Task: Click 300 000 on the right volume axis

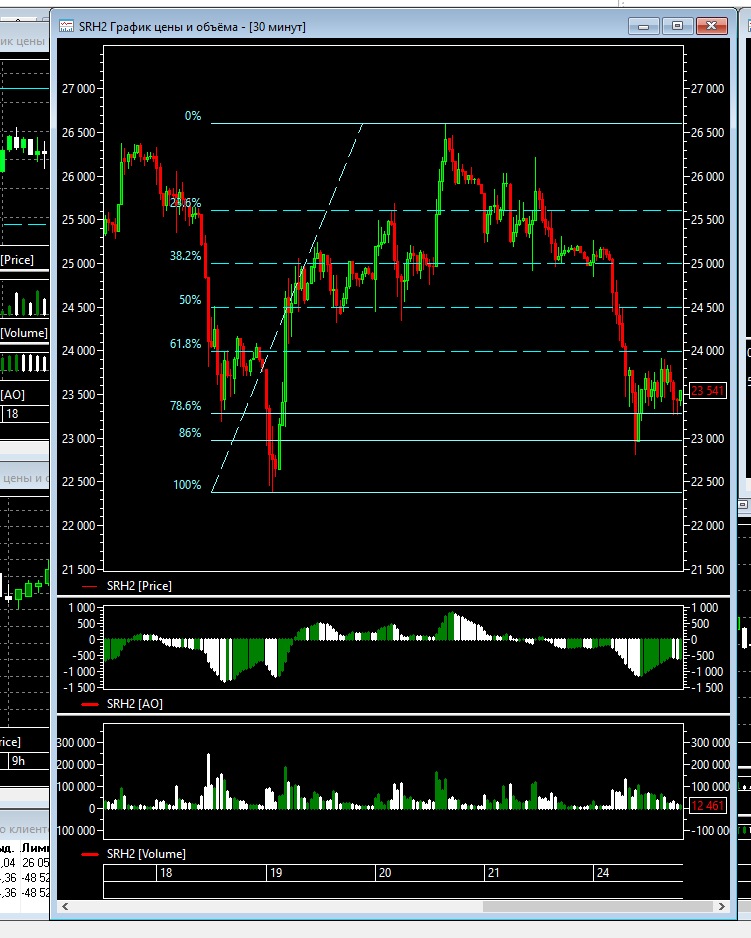Action: [710, 743]
